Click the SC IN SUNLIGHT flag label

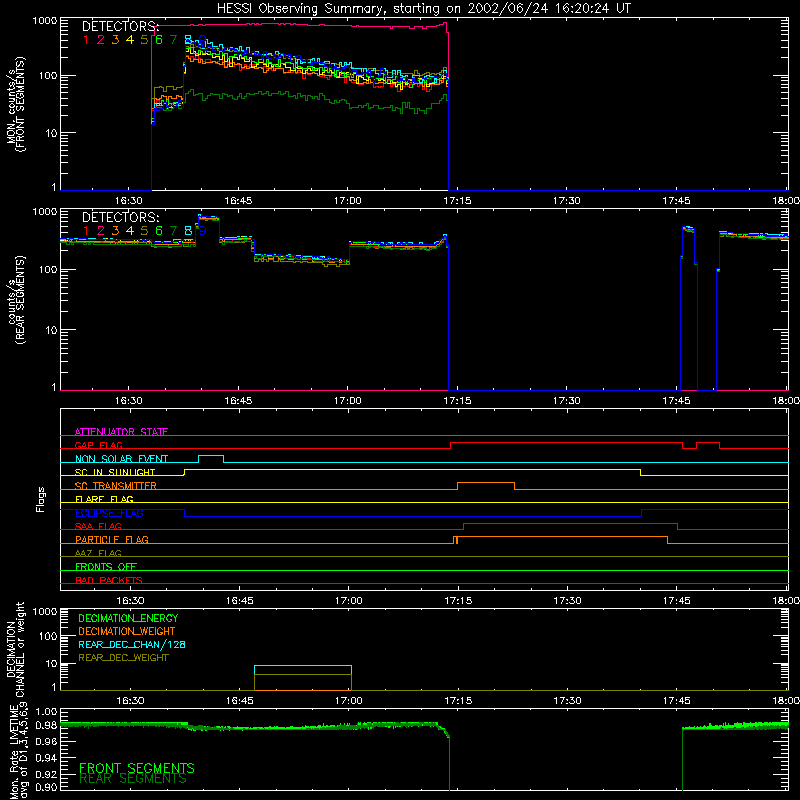(115, 472)
